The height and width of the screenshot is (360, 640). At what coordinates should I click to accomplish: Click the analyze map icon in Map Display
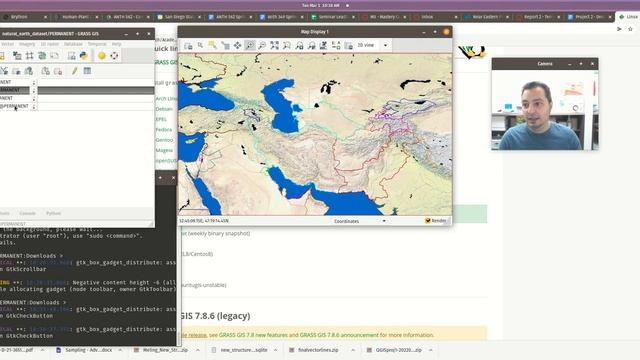tap(323, 46)
